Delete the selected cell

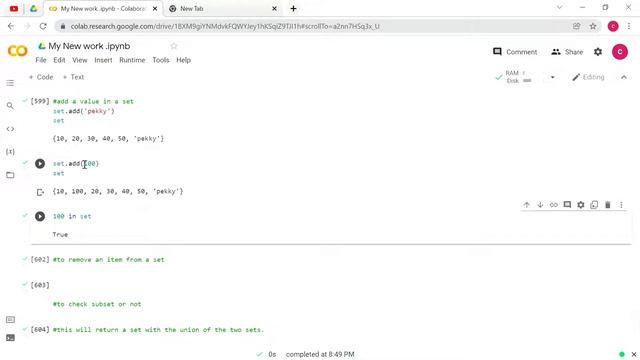(607, 205)
